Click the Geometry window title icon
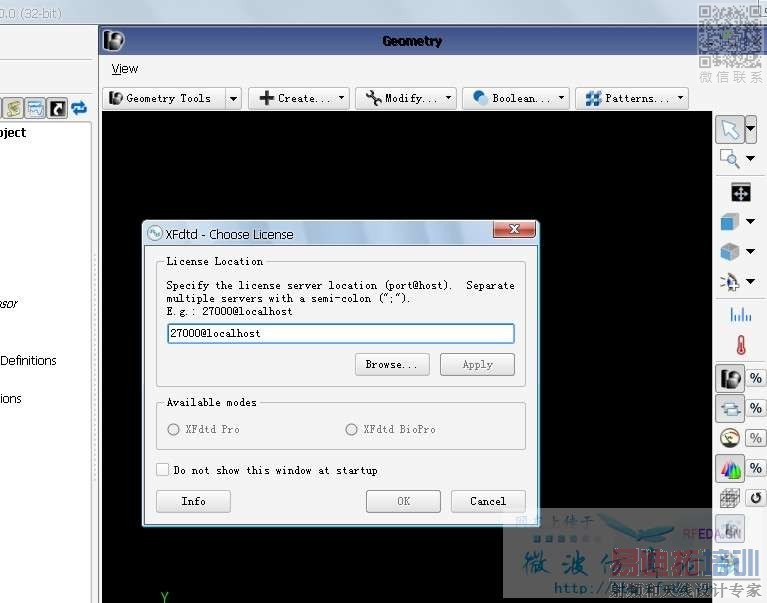The width and height of the screenshot is (767, 603). pos(114,41)
